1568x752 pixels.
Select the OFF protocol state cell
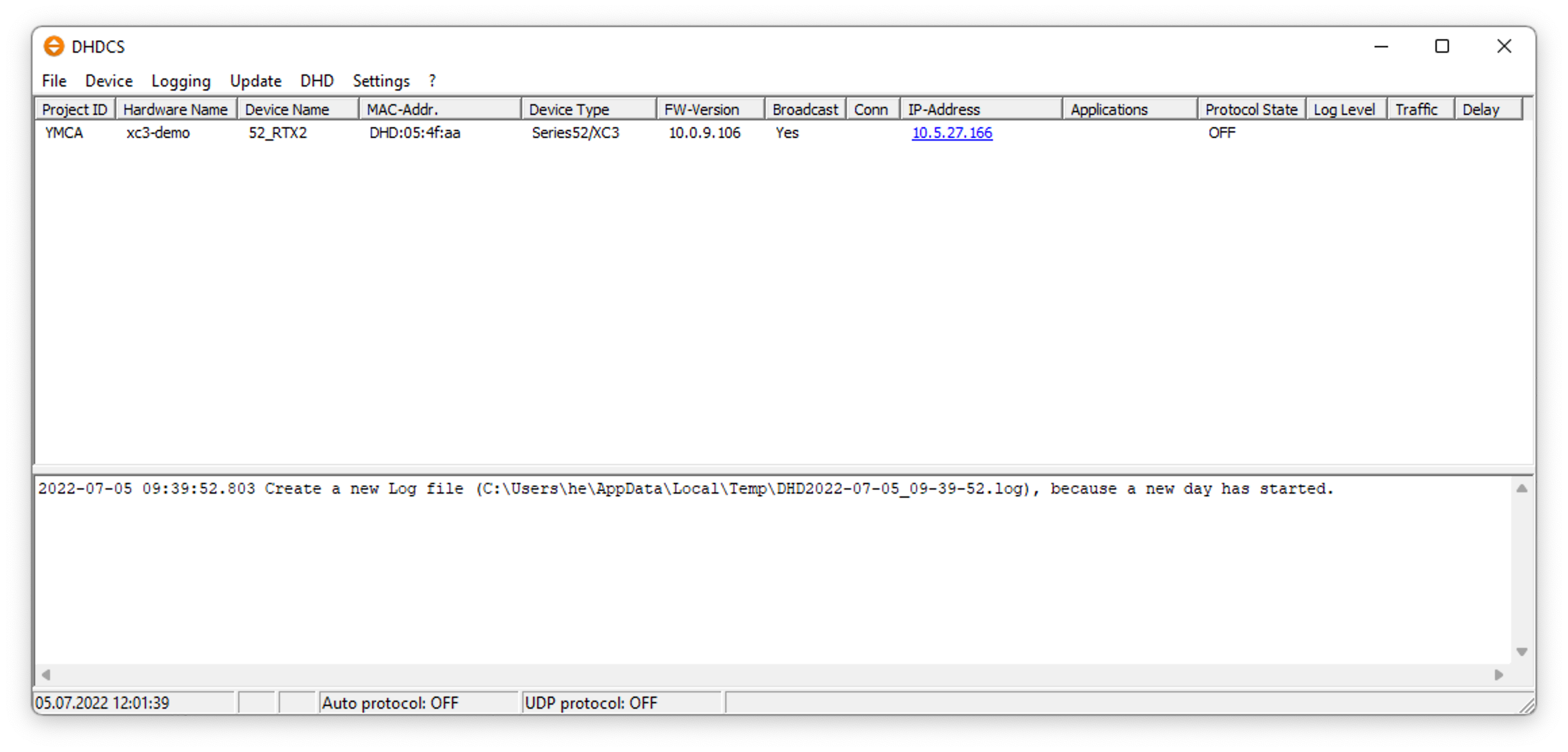(x=1222, y=133)
